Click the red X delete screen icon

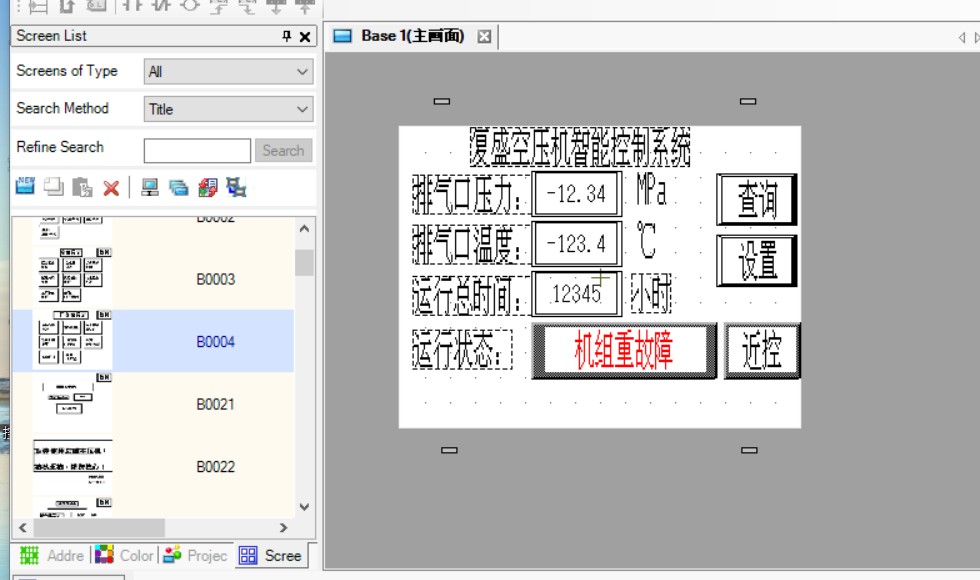pos(111,187)
